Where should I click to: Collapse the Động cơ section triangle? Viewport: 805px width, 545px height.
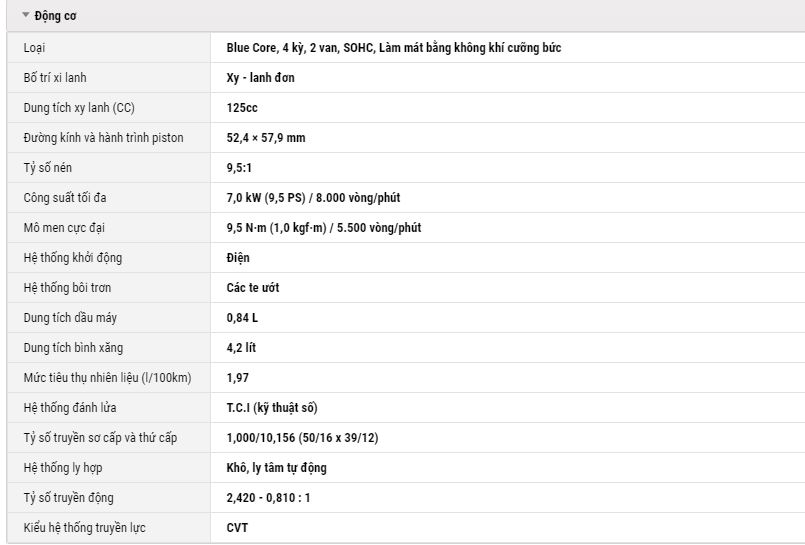click(26, 15)
